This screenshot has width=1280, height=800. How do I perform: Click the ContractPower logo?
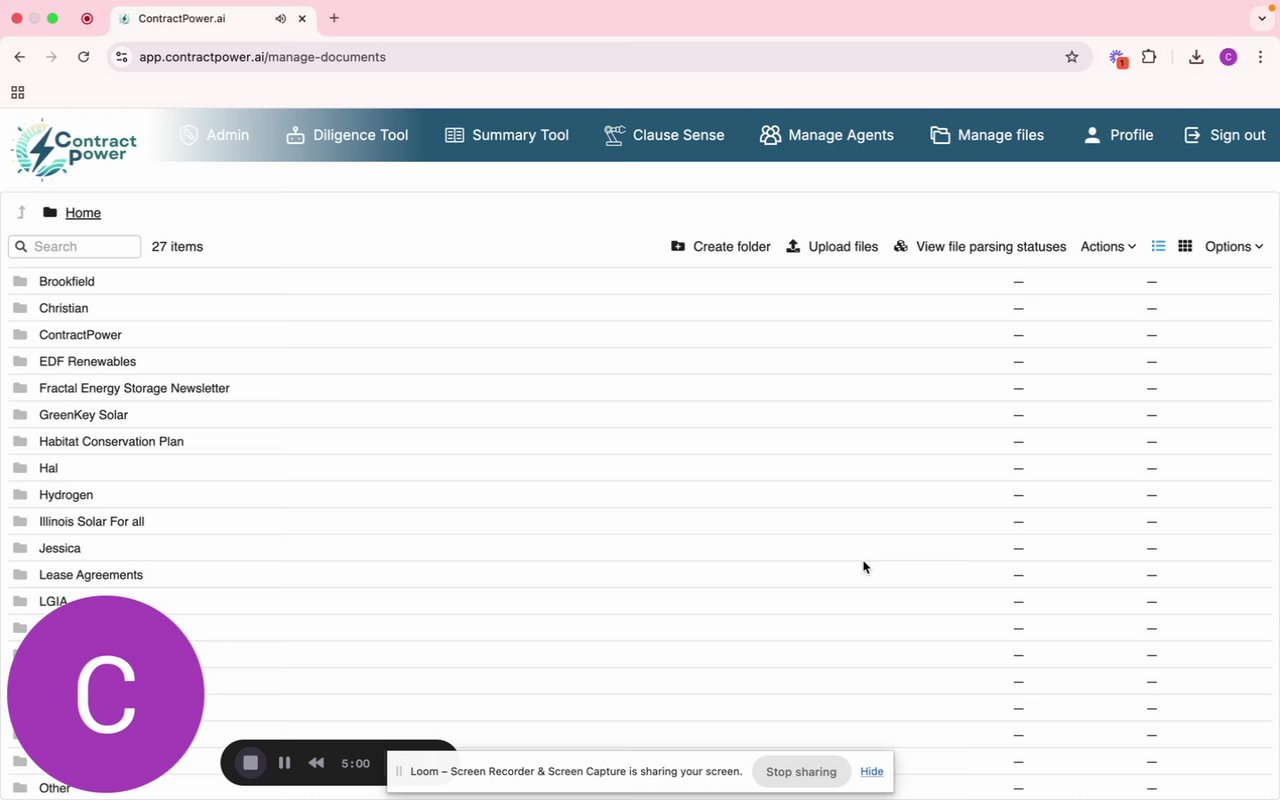tap(75, 149)
